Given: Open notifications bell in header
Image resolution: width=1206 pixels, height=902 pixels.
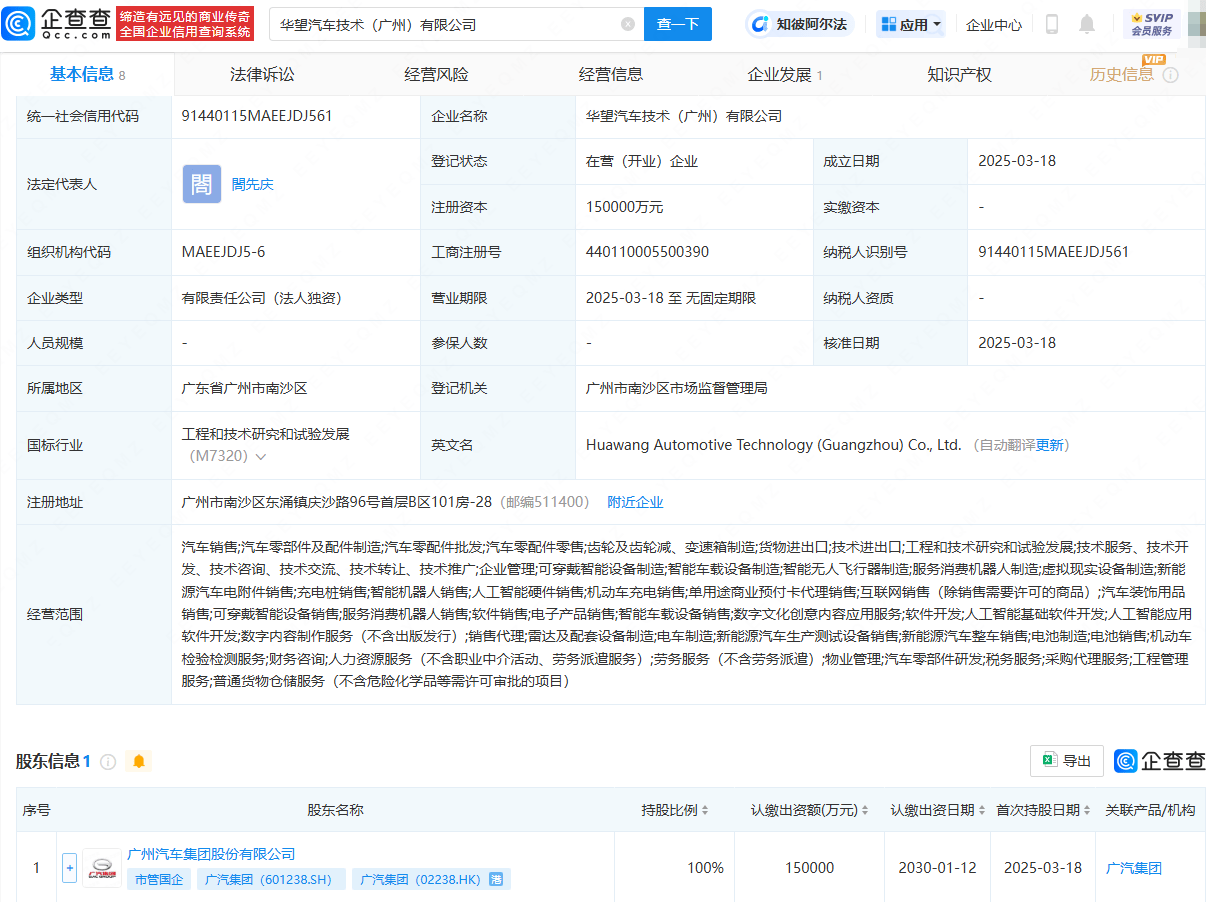Looking at the screenshot, I should (1087, 24).
